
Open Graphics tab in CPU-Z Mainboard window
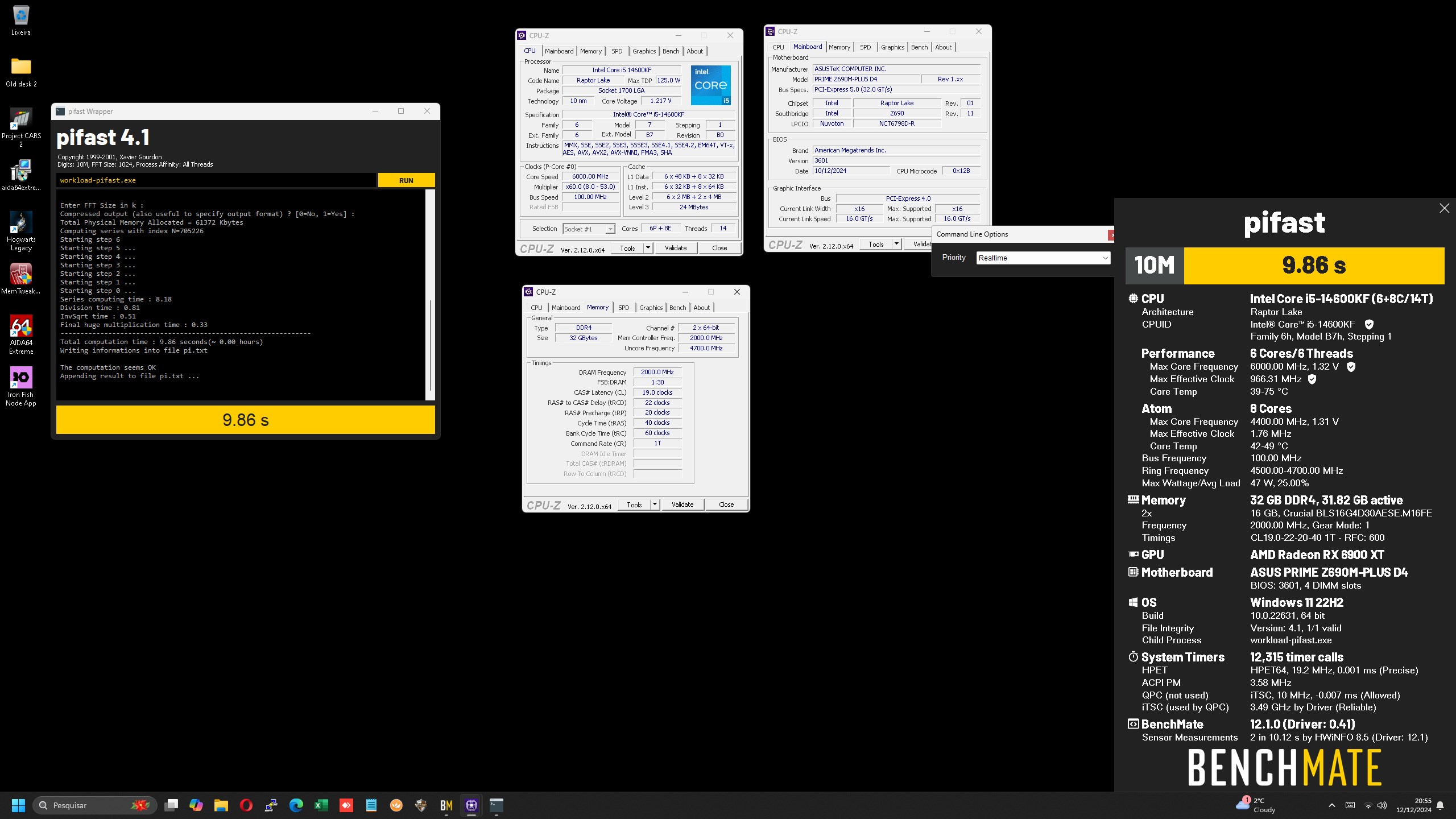coord(892,47)
